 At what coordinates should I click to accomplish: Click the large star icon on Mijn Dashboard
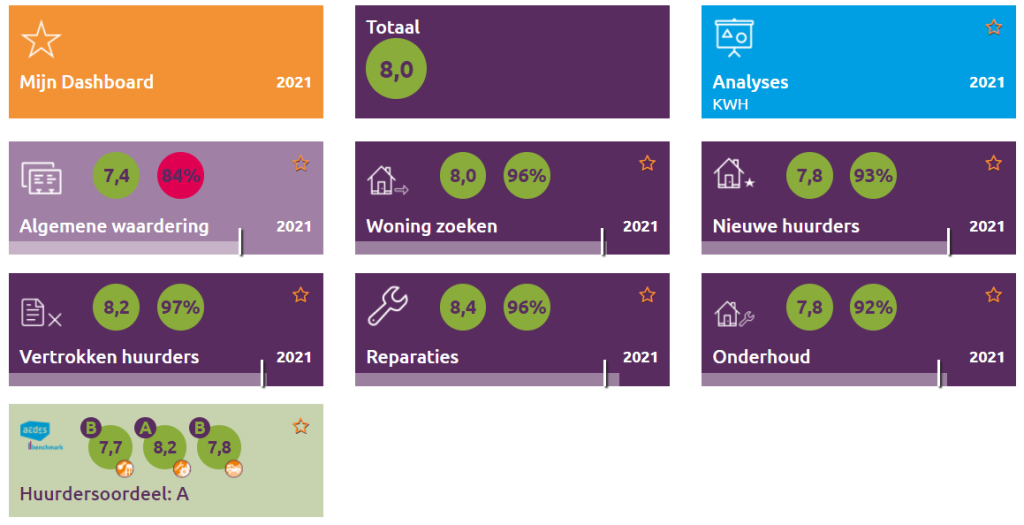point(41,39)
